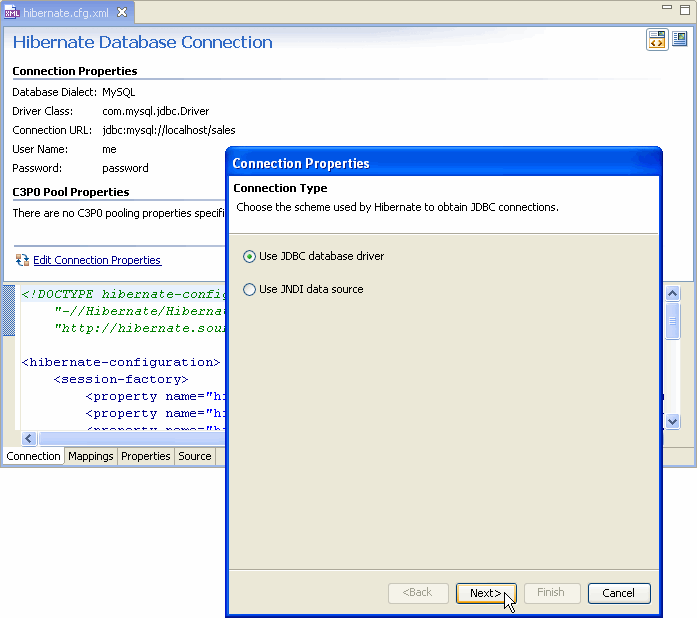This screenshot has height=618, width=697.
Task: Click the form-only view icon in header
Action: coord(680,39)
